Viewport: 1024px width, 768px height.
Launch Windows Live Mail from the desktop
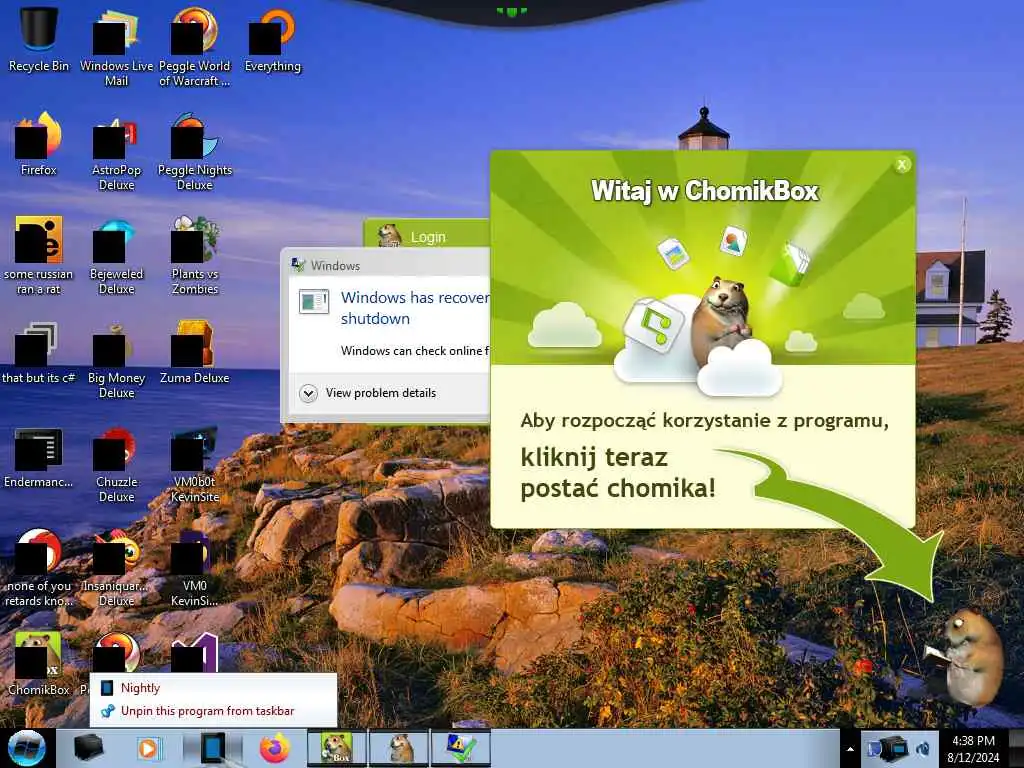pos(116,47)
